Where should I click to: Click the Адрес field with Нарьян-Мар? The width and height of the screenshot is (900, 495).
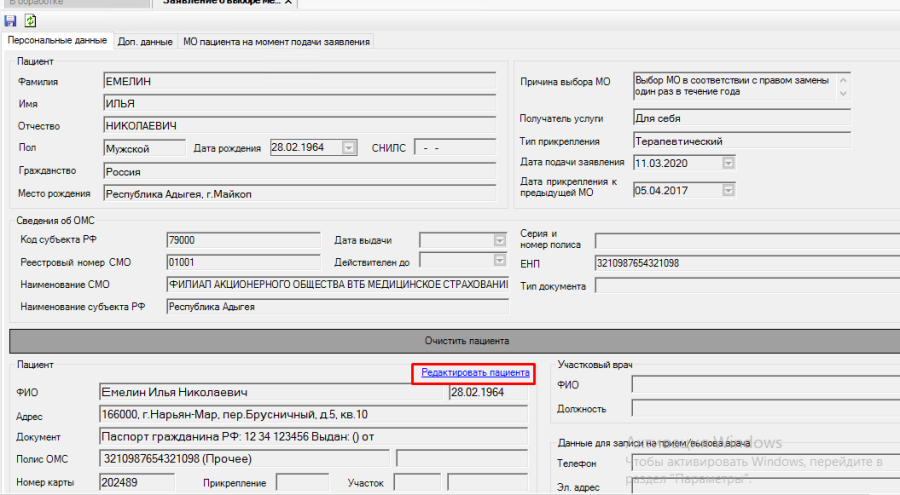tap(313, 414)
